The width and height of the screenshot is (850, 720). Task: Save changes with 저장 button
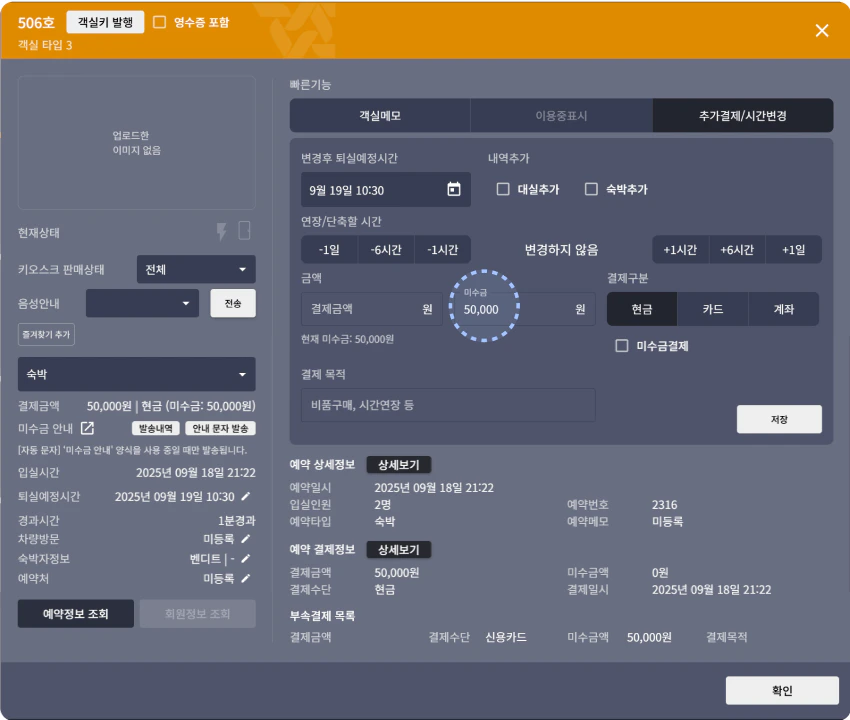[779, 419]
